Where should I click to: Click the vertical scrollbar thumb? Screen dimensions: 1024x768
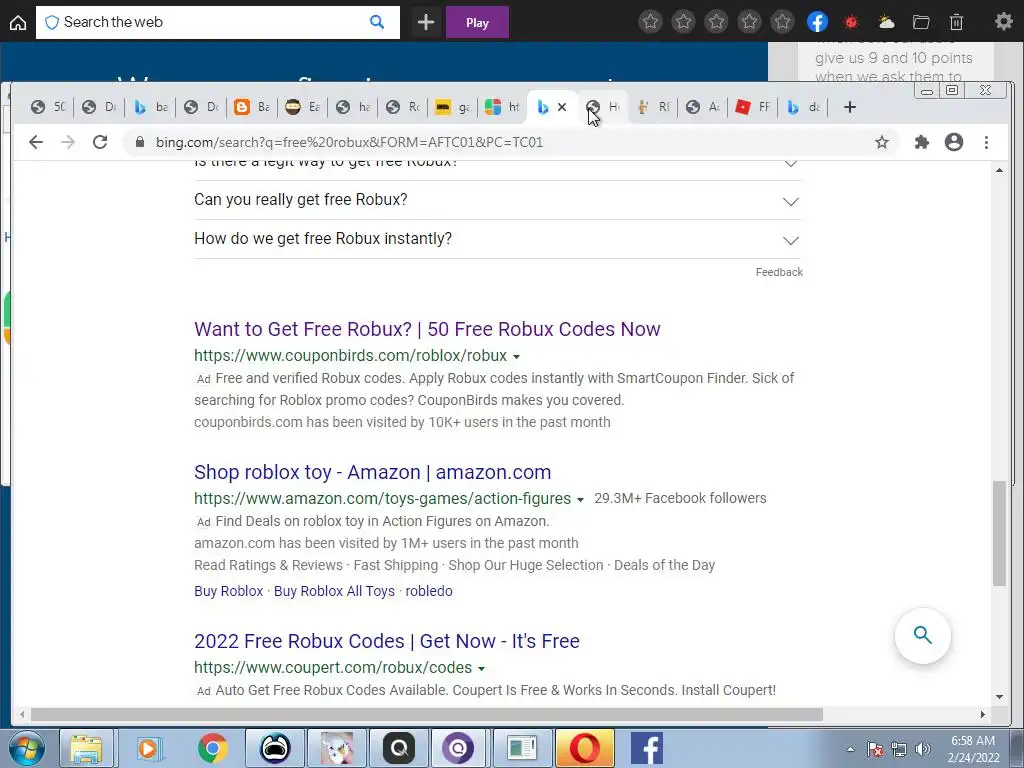[x=999, y=533]
